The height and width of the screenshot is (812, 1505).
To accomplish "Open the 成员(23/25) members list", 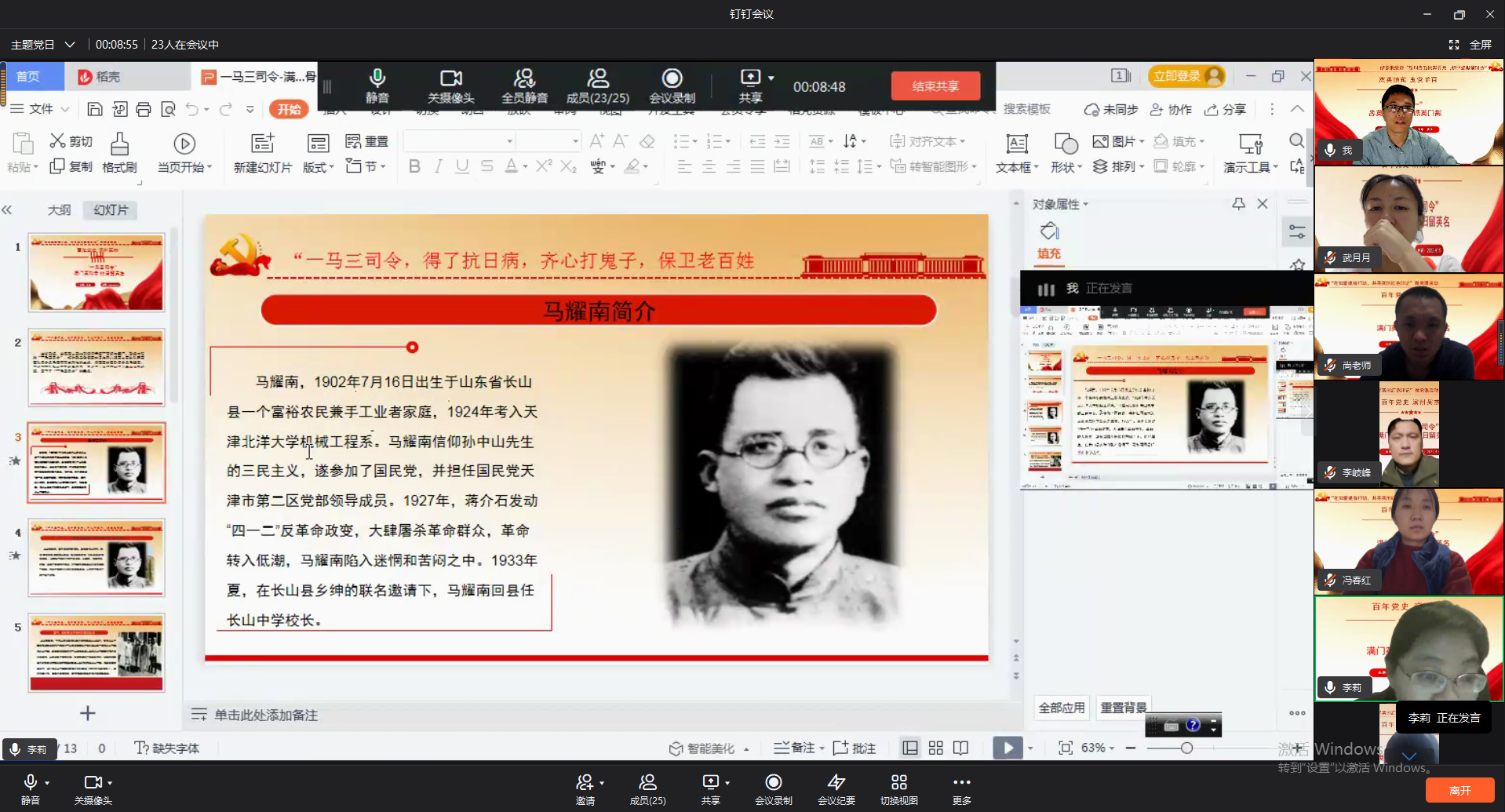I will pyautogui.click(x=598, y=86).
